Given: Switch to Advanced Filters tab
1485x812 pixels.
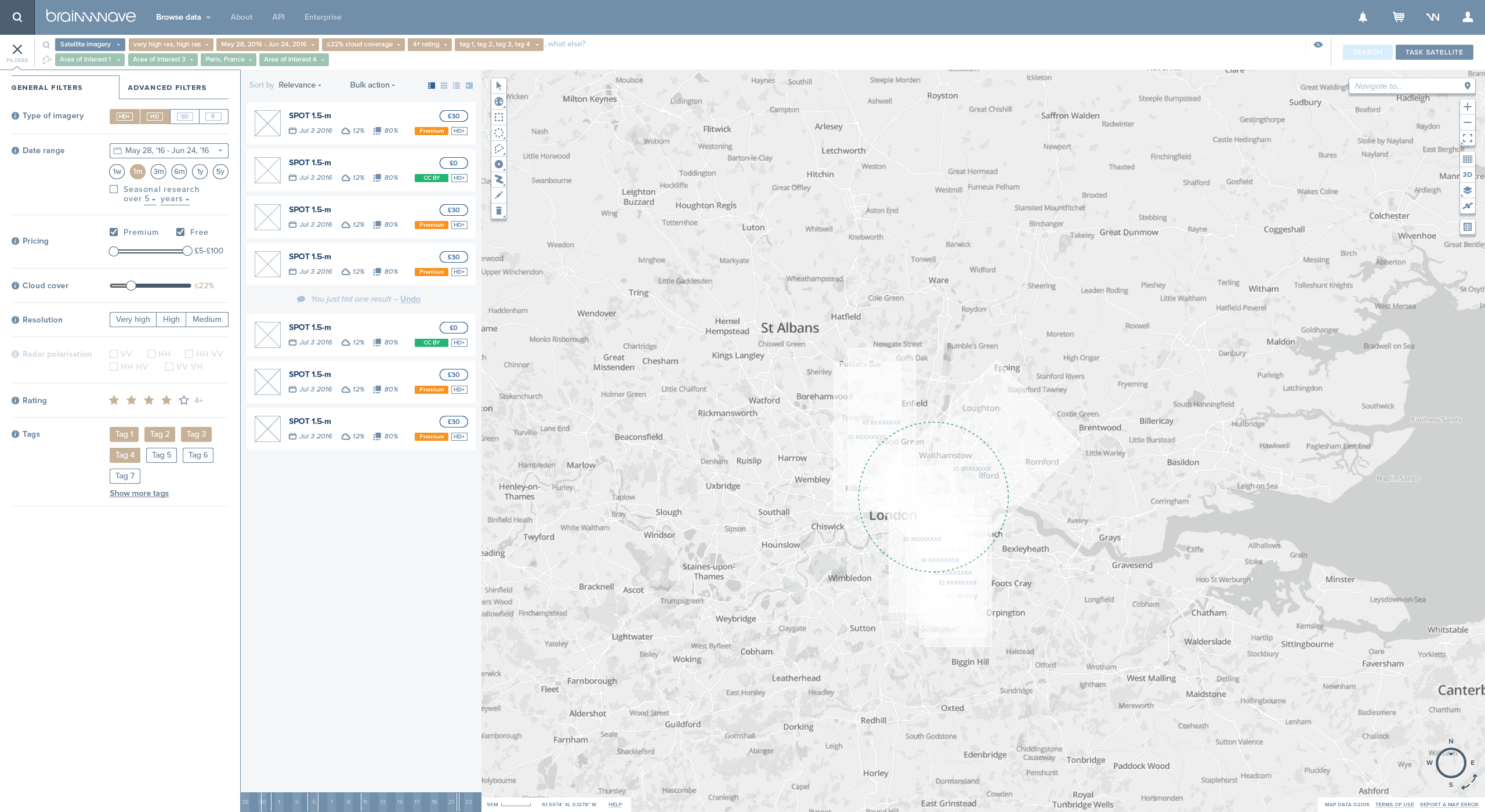Looking at the screenshot, I should pos(167,88).
